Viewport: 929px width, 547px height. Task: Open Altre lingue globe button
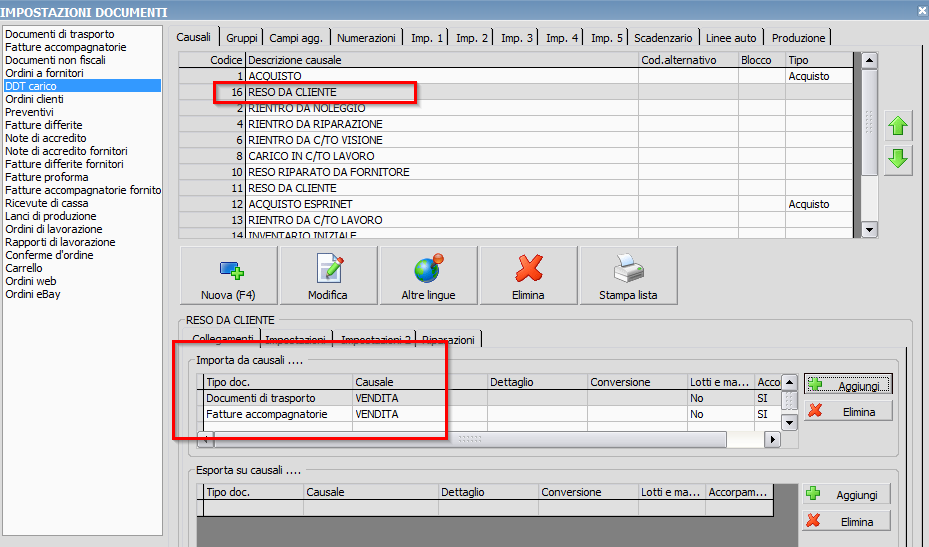coord(428,276)
